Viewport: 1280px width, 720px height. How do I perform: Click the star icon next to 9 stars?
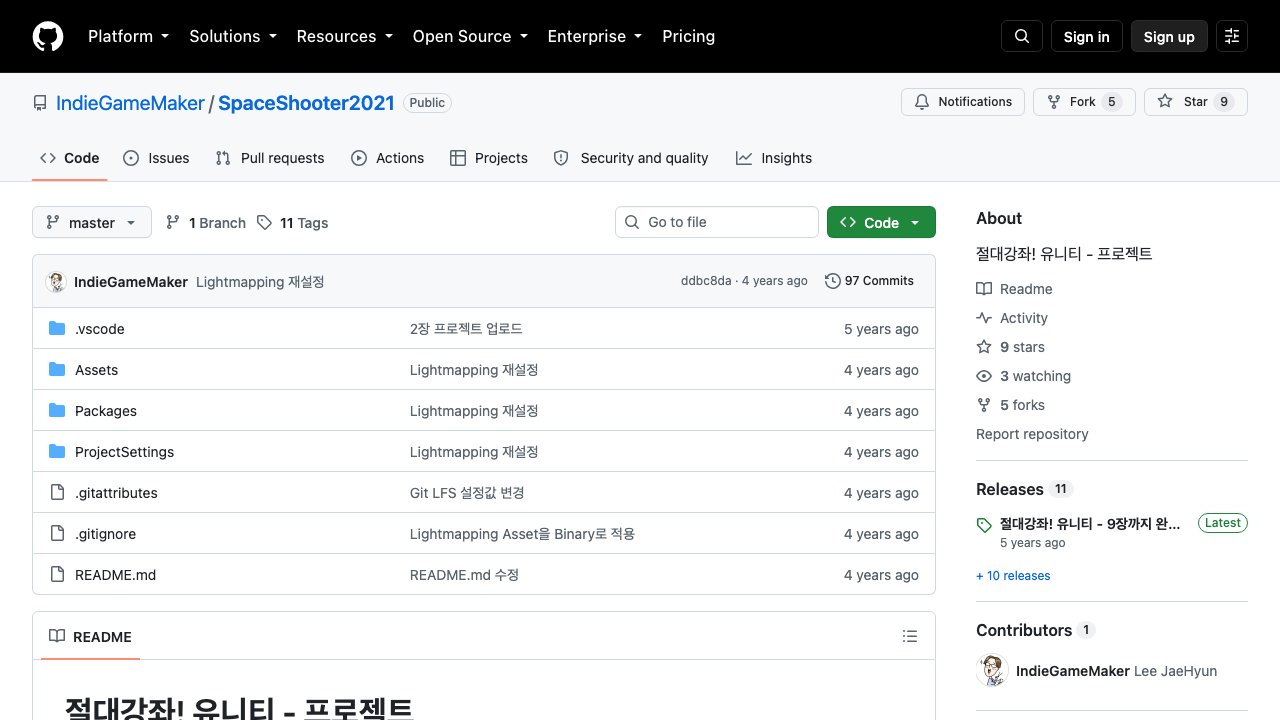point(984,347)
